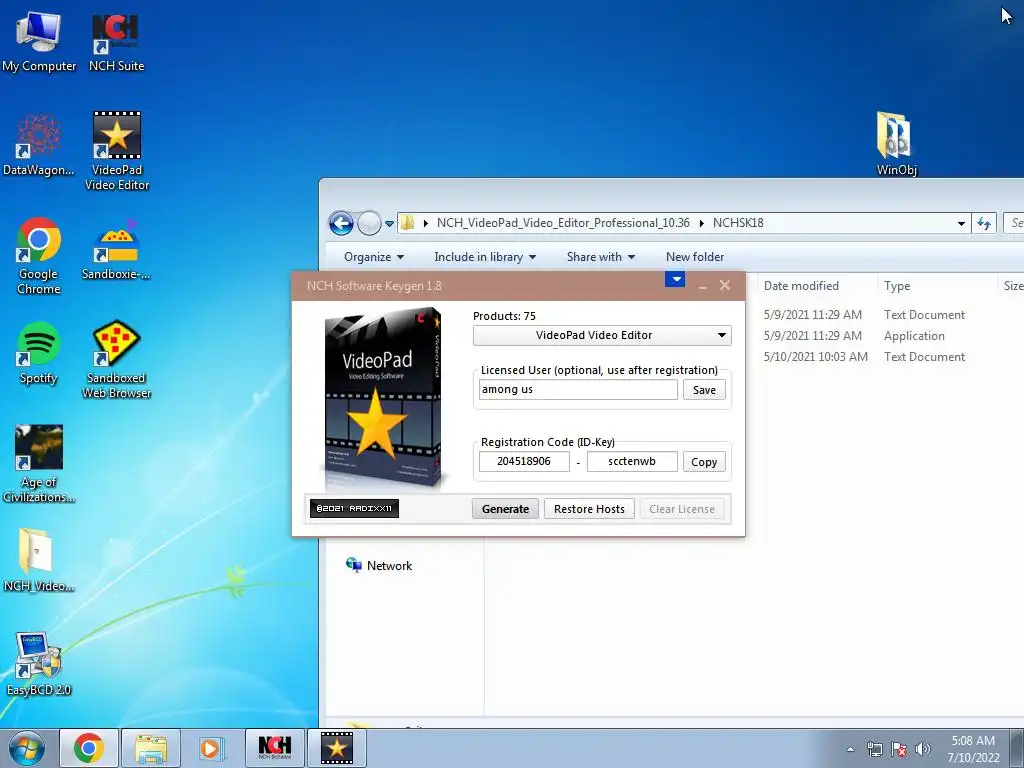The width and height of the screenshot is (1024, 768).
Task: Select EasyBCD 2.0 desktop shortcut
Action: coord(39,664)
